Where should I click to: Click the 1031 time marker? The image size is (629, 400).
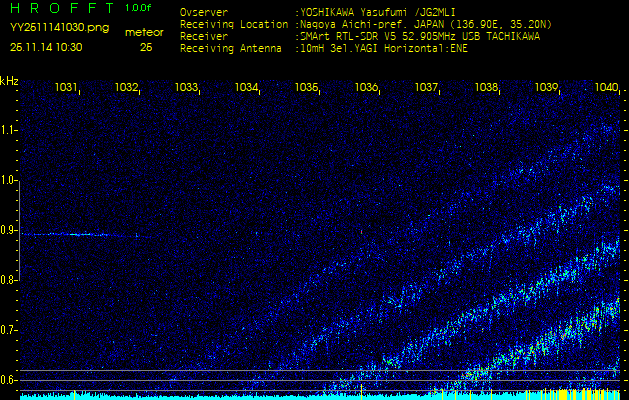[x=66, y=87]
